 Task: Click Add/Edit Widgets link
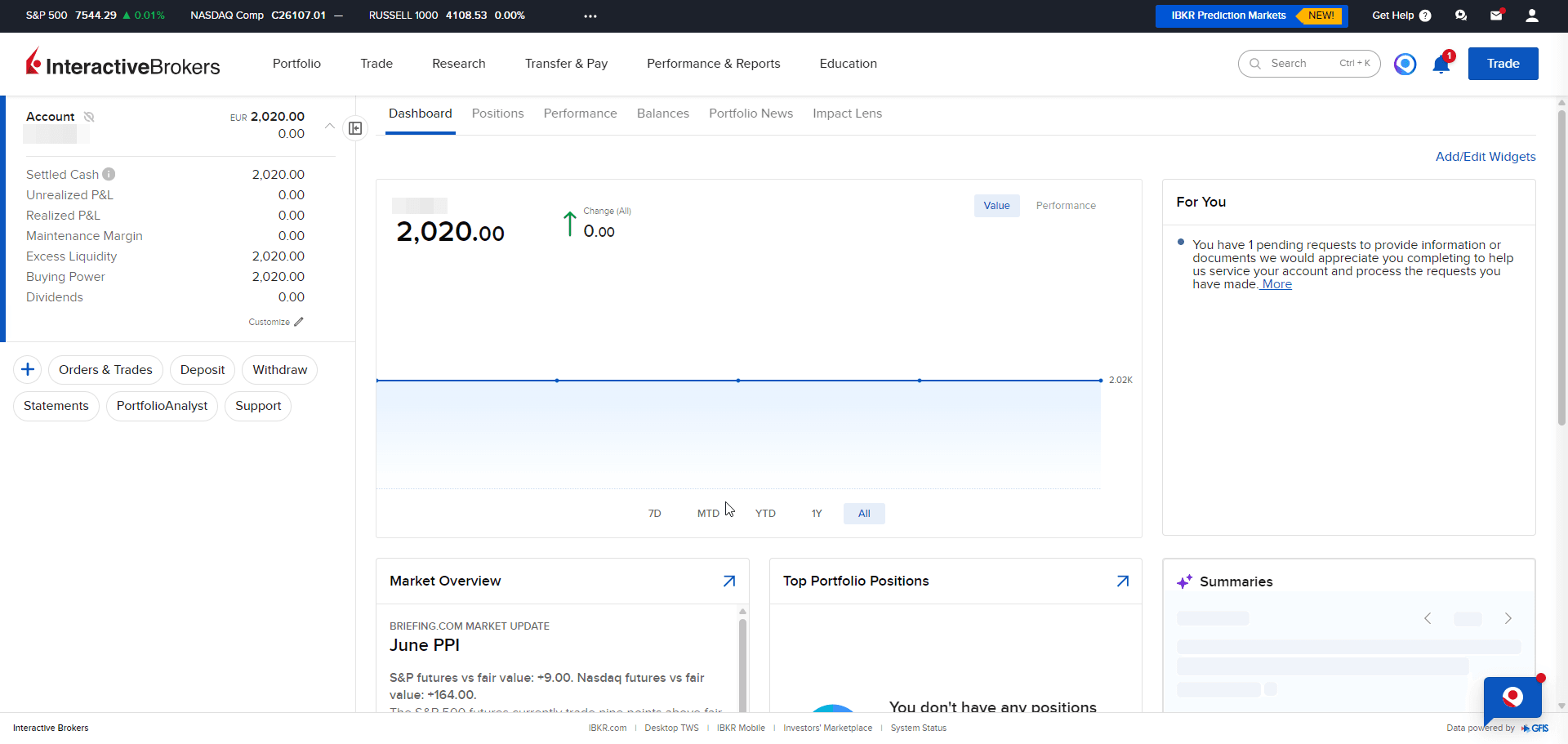[1486, 157]
